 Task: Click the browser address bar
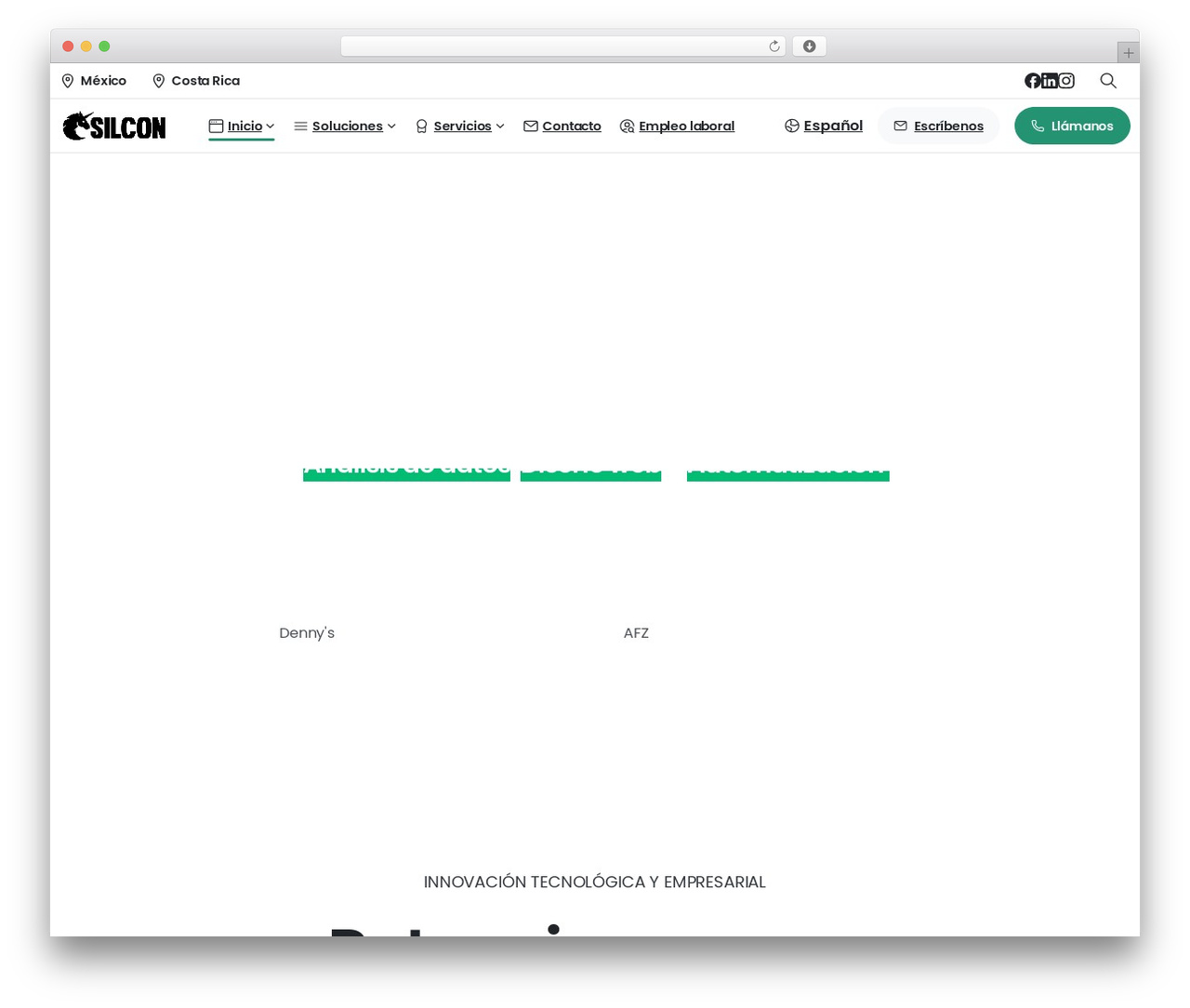(562, 46)
